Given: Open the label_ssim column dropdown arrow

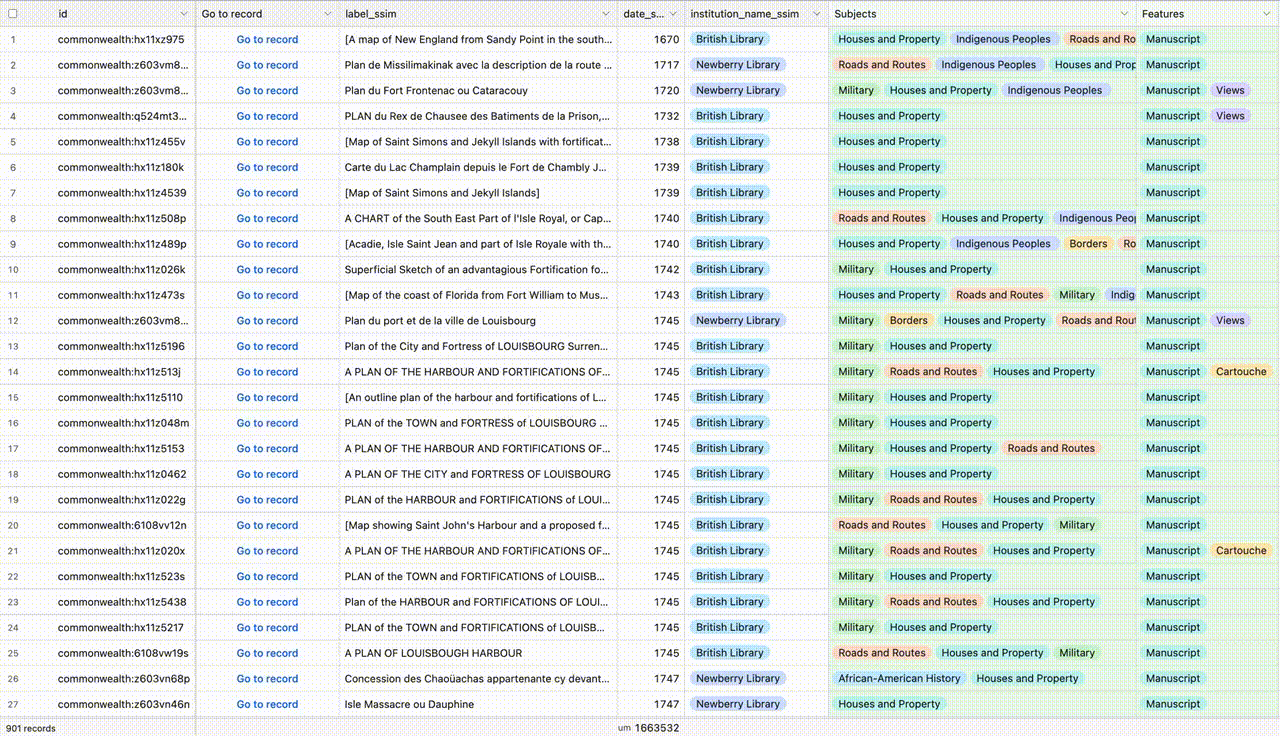Looking at the screenshot, I should pyautogui.click(x=605, y=14).
